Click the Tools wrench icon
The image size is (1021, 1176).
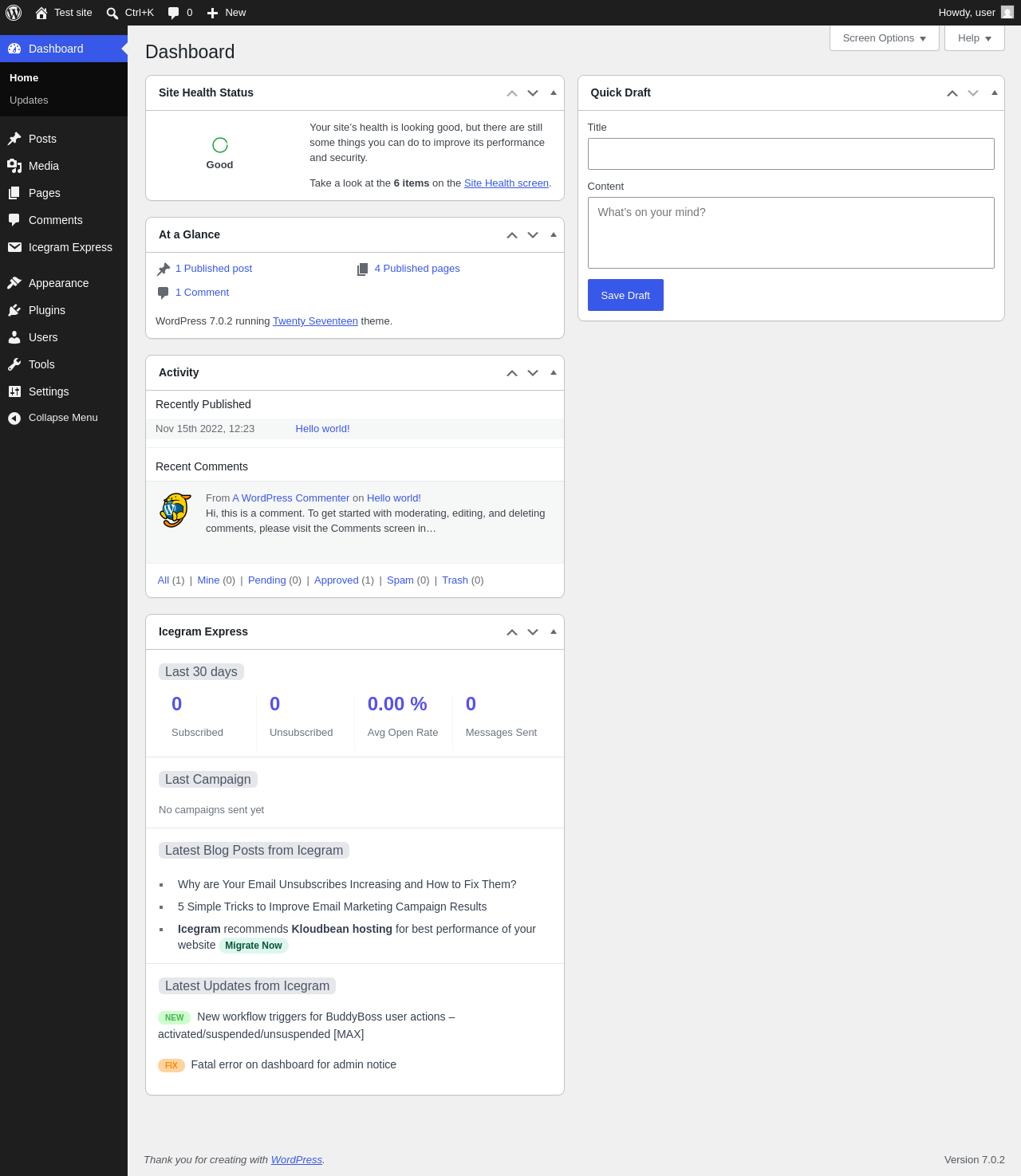pyautogui.click(x=14, y=364)
